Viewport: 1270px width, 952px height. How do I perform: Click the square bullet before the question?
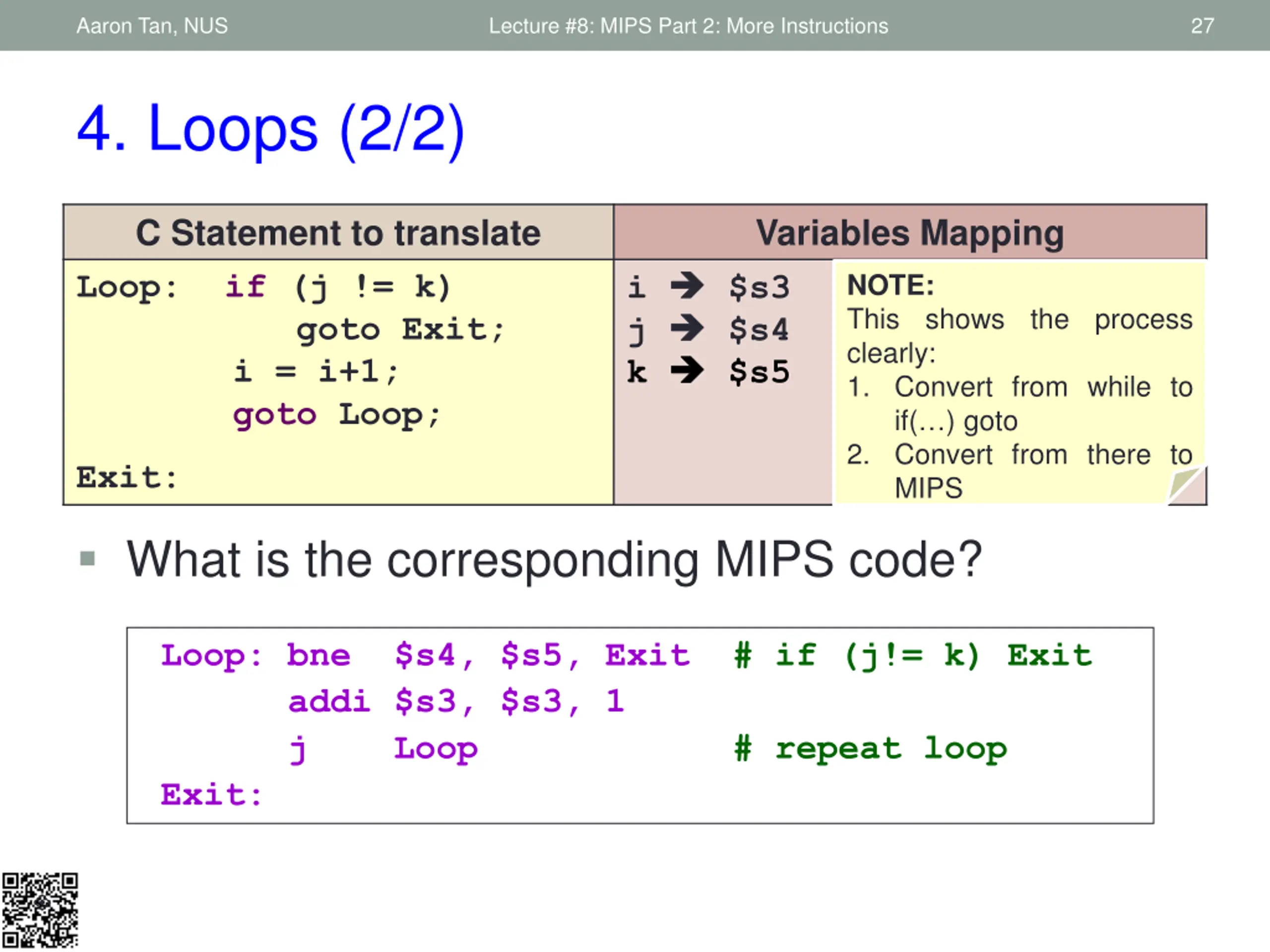tap(87, 558)
